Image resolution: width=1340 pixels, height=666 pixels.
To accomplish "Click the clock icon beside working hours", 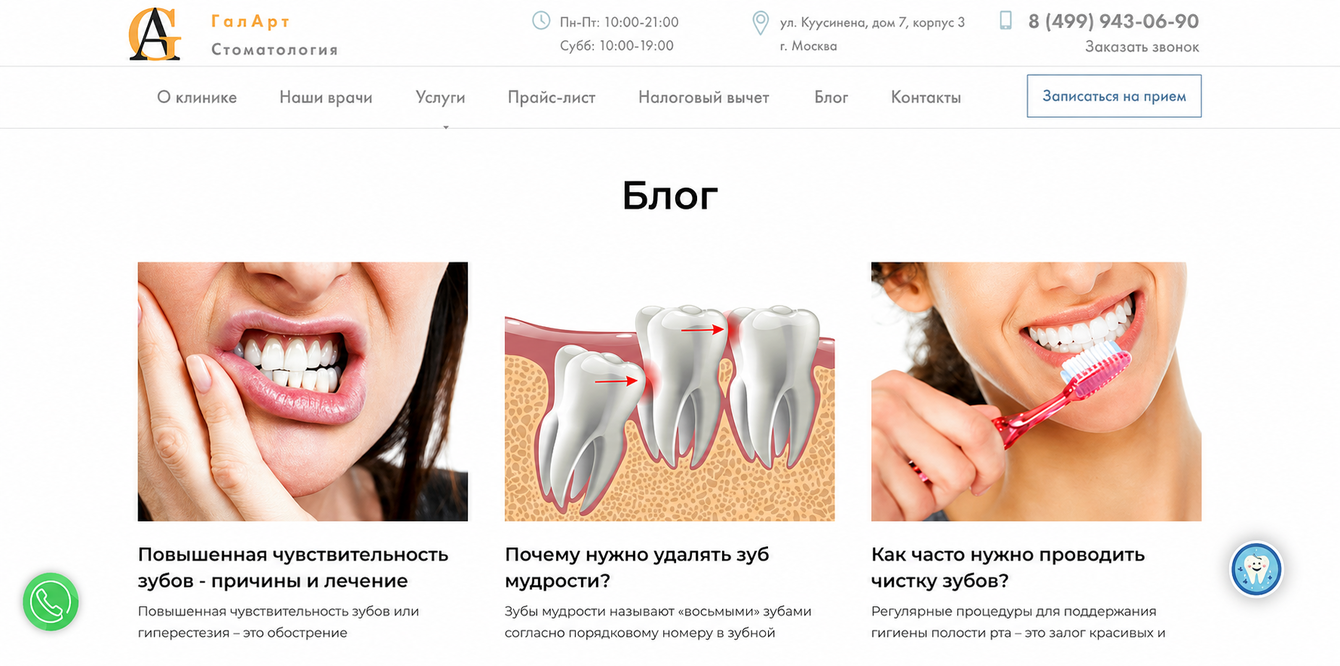I will click(541, 21).
